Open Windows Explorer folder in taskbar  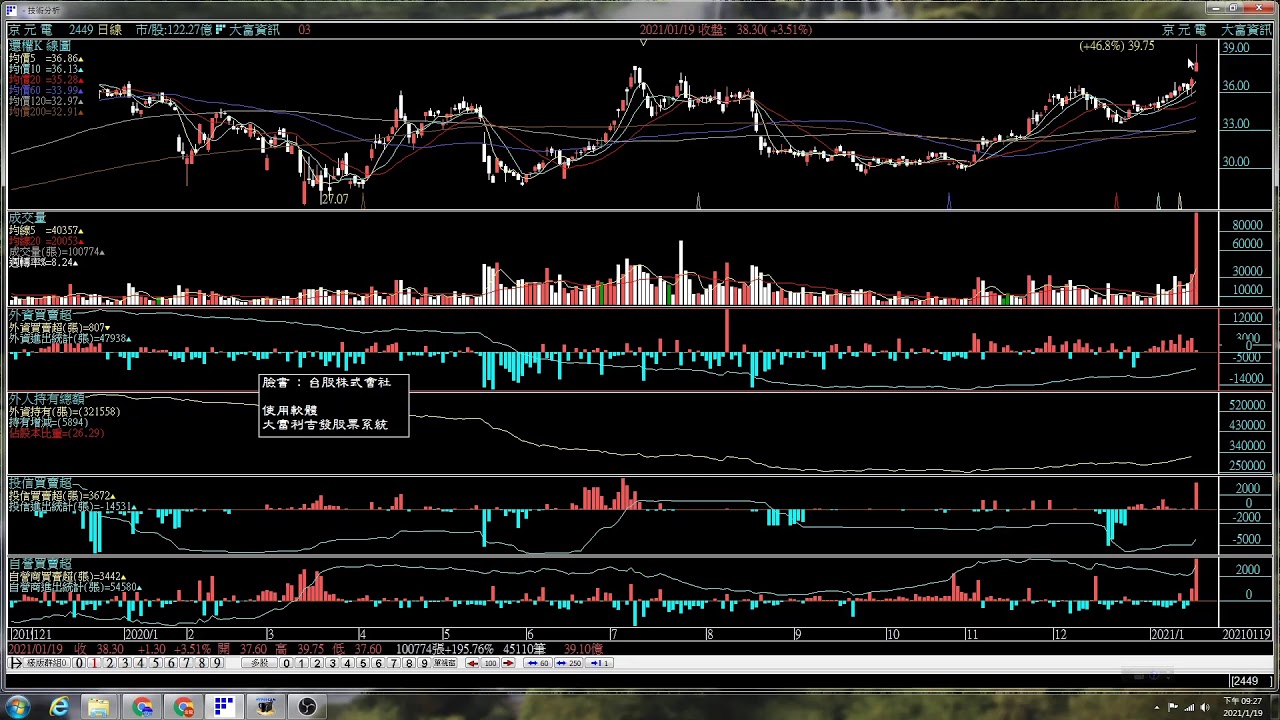pyautogui.click(x=99, y=707)
